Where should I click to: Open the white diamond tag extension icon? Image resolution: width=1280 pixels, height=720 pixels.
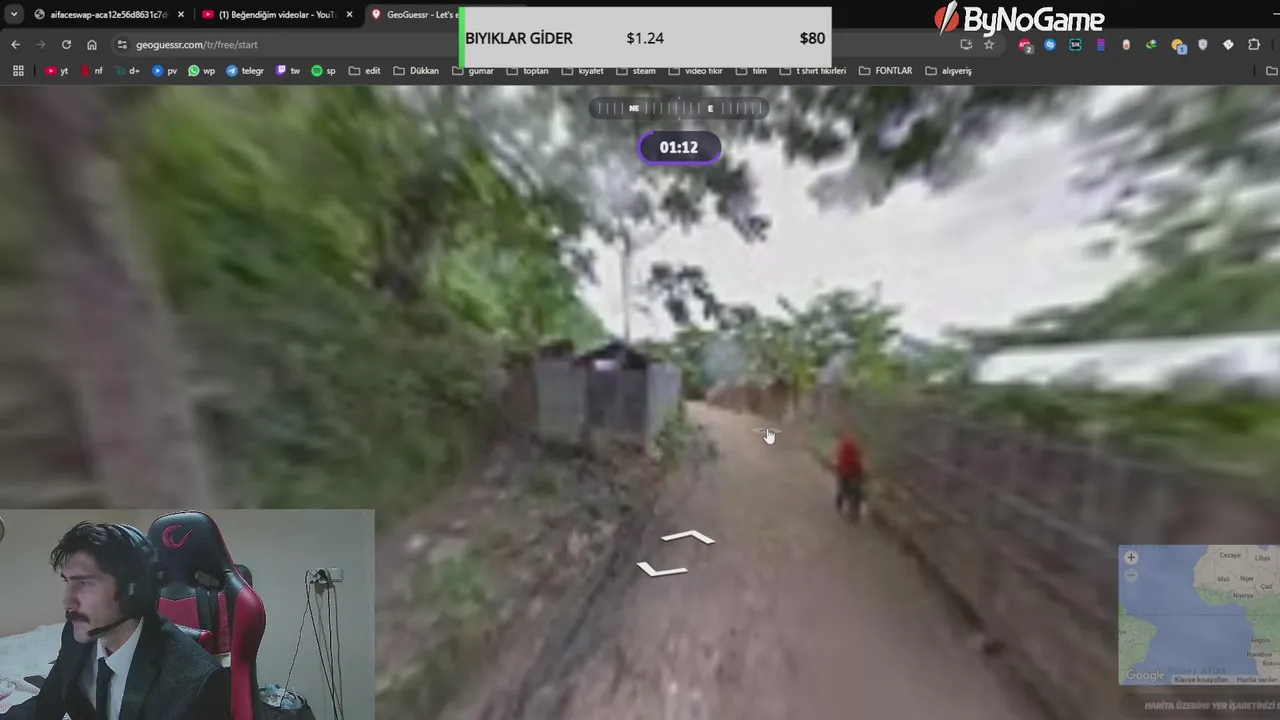point(1228,44)
